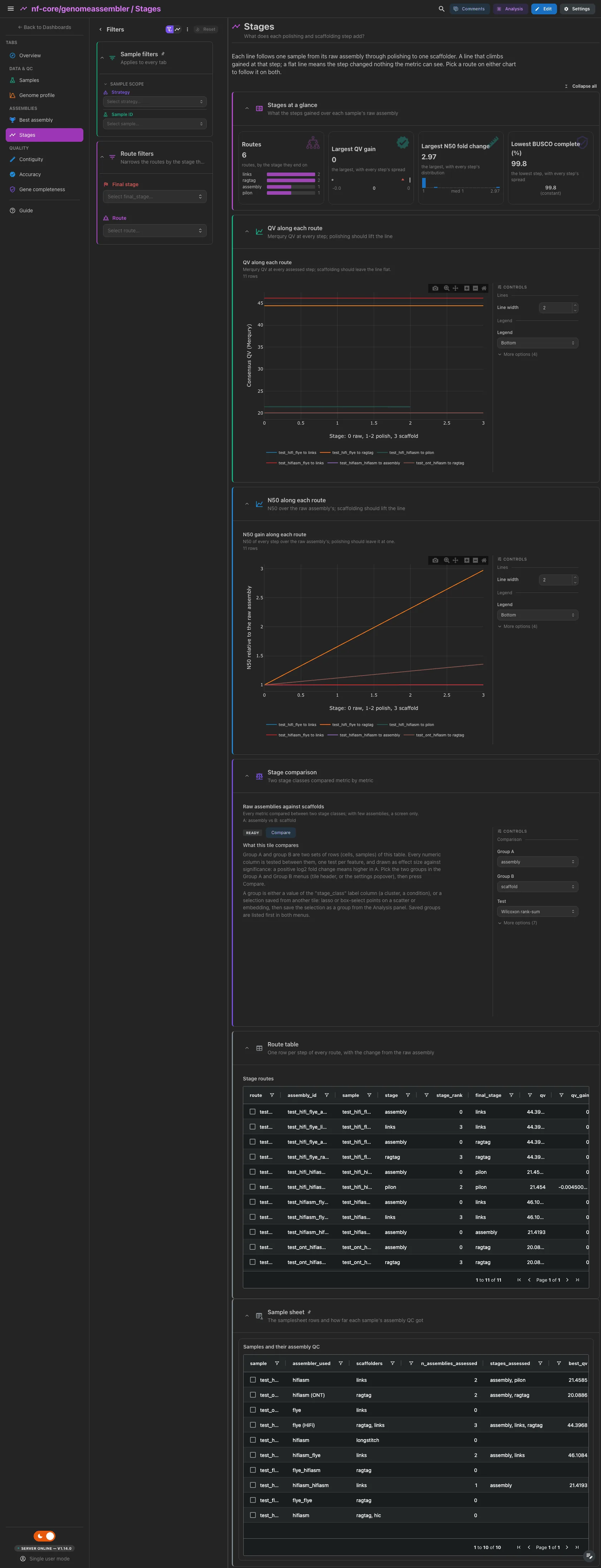Open the Genome profile tab
The width and height of the screenshot is (601, 1568).
44,95
